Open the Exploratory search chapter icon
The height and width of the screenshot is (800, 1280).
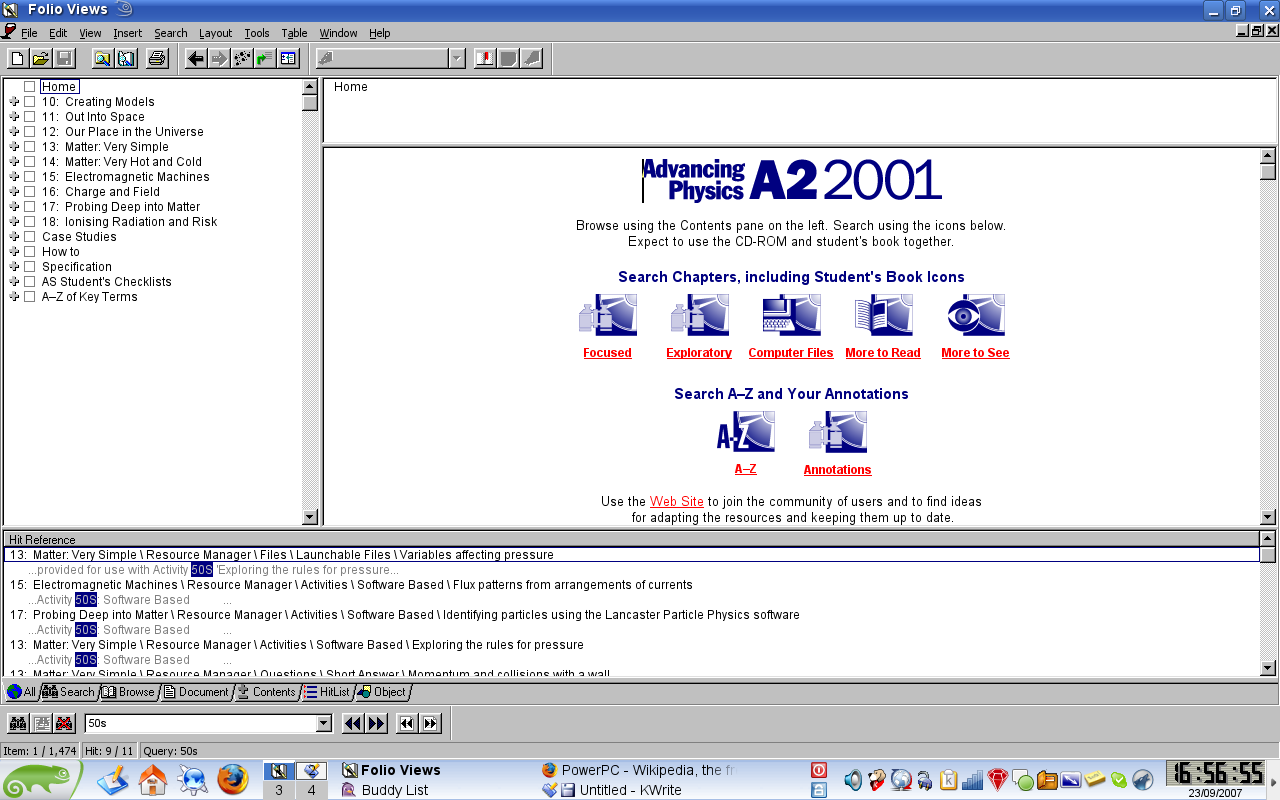coord(699,316)
